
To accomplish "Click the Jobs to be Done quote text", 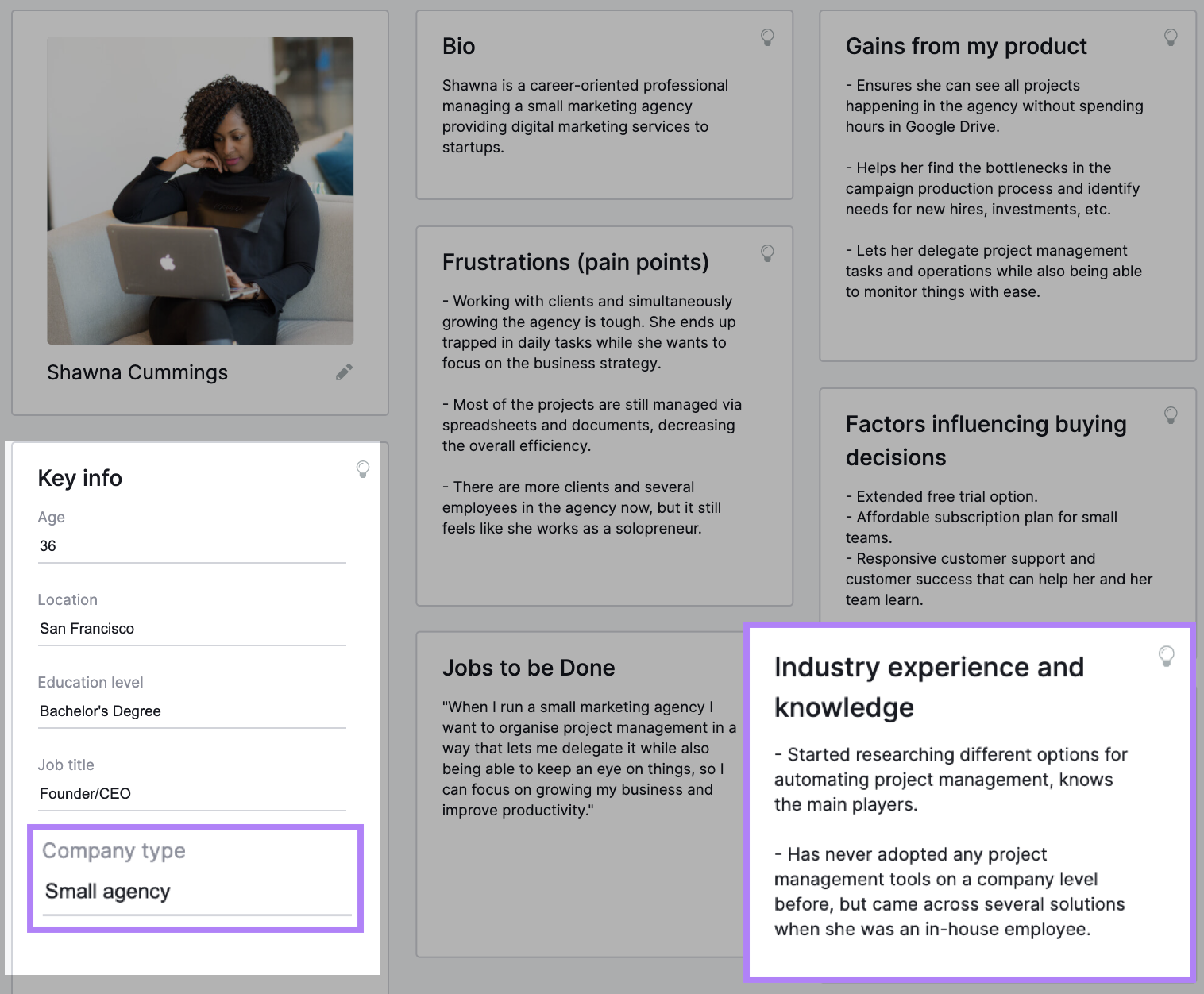I will (589, 758).
